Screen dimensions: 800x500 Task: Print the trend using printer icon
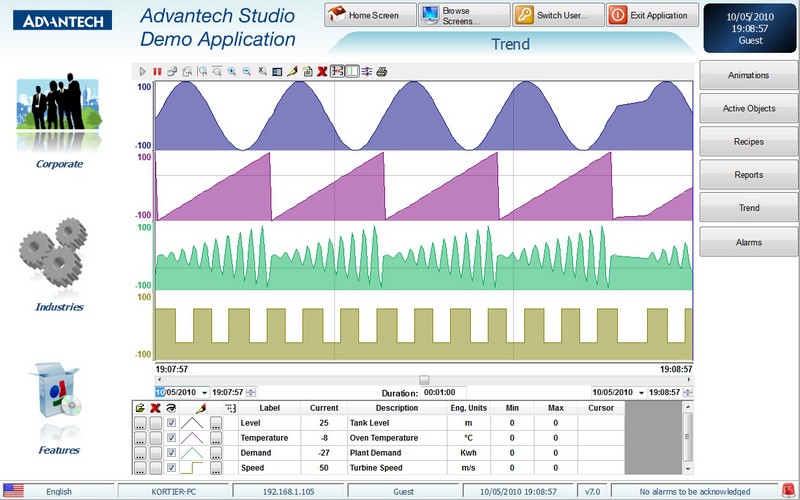pyautogui.click(x=382, y=72)
